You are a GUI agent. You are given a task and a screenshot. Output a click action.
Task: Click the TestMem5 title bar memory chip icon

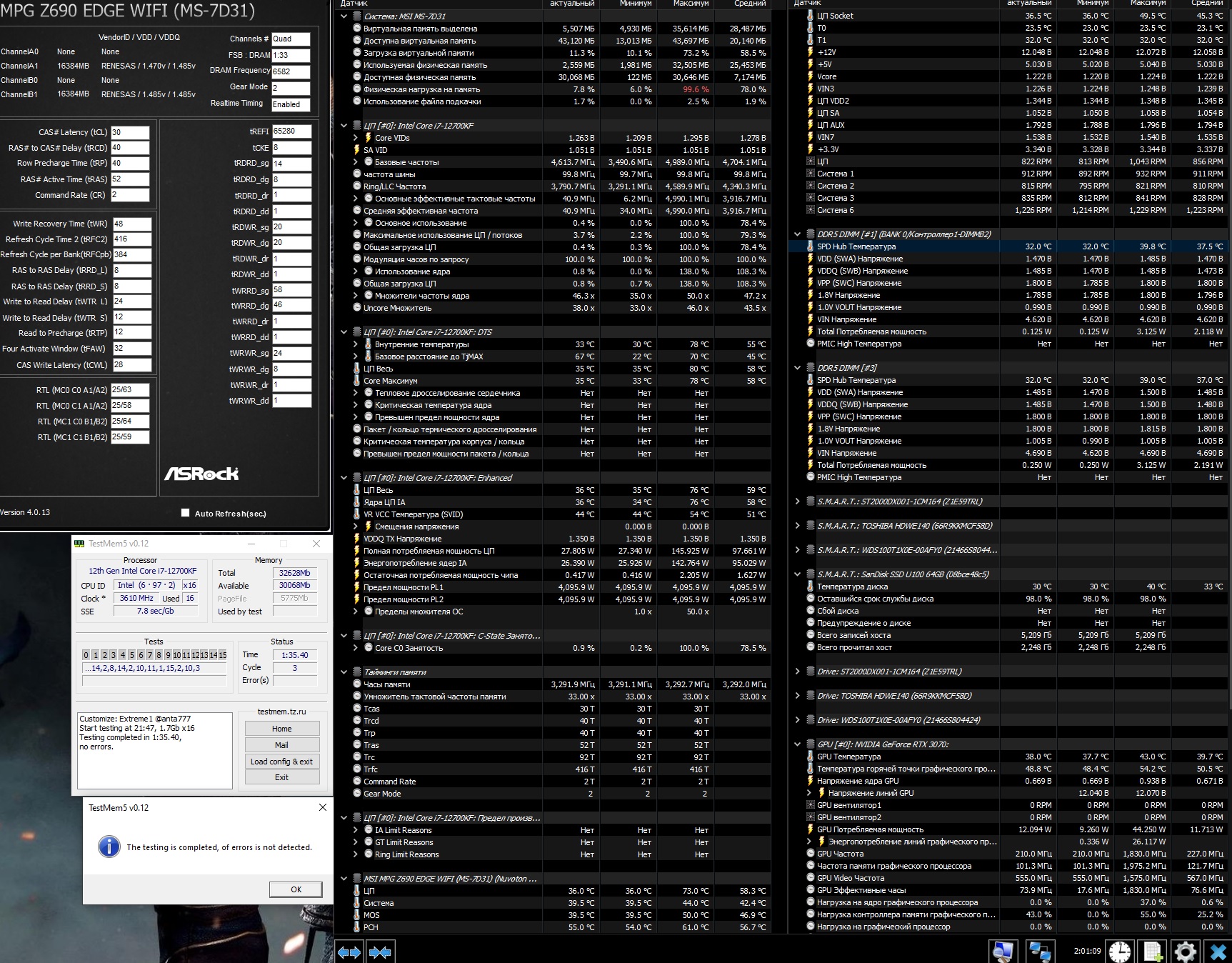79,544
